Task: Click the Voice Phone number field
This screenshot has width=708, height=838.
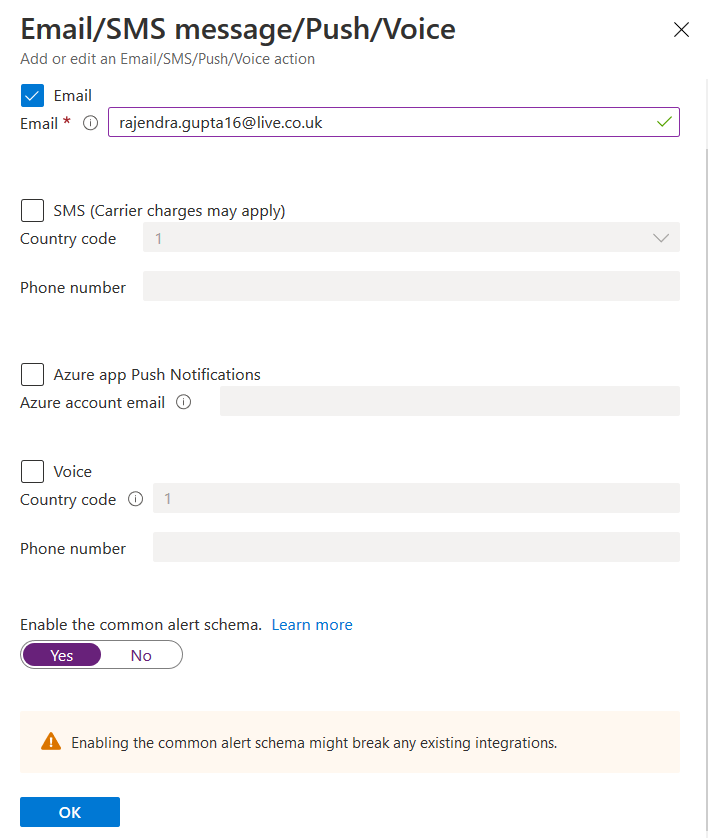Action: (x=416, y=547)
